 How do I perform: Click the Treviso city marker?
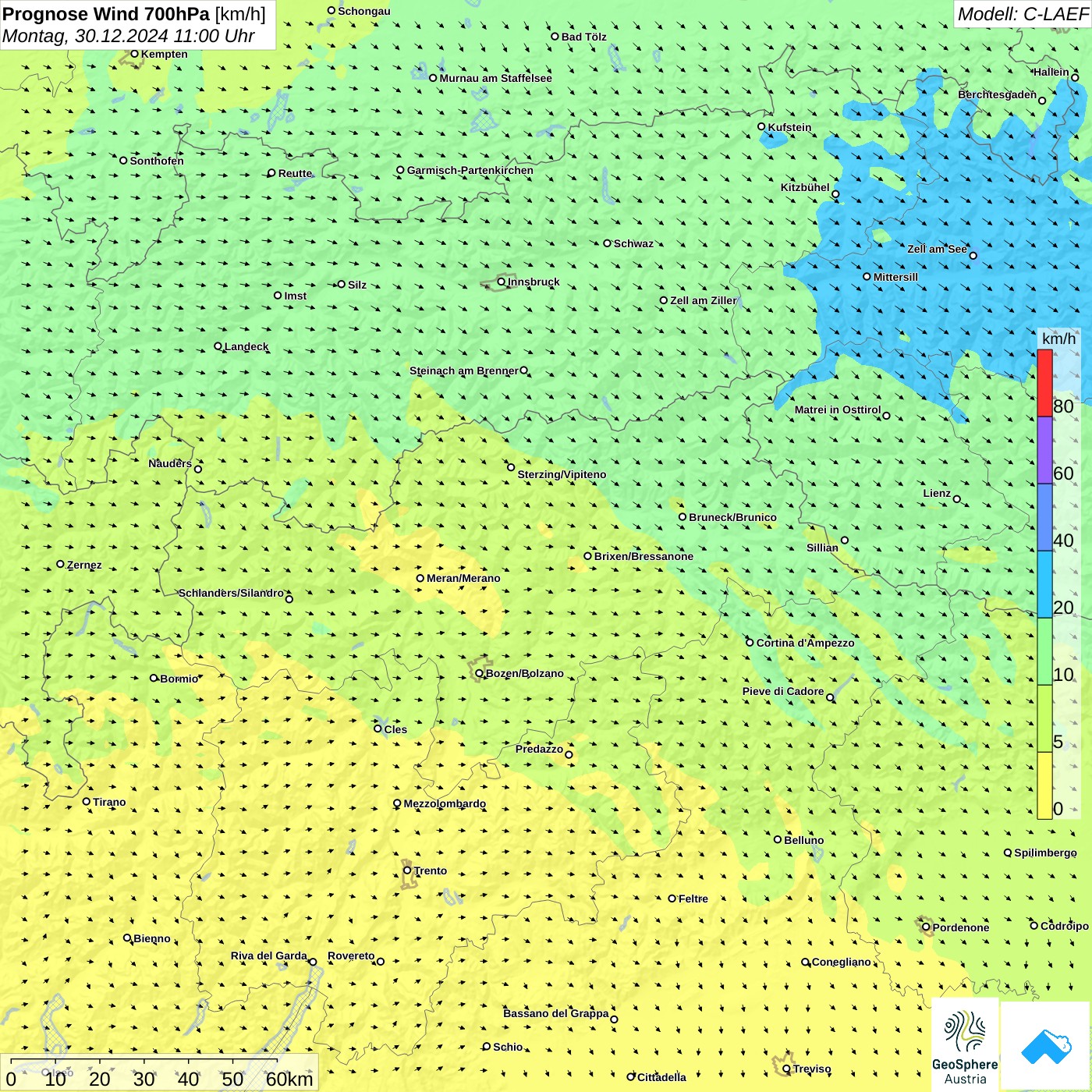[786, 1069]
